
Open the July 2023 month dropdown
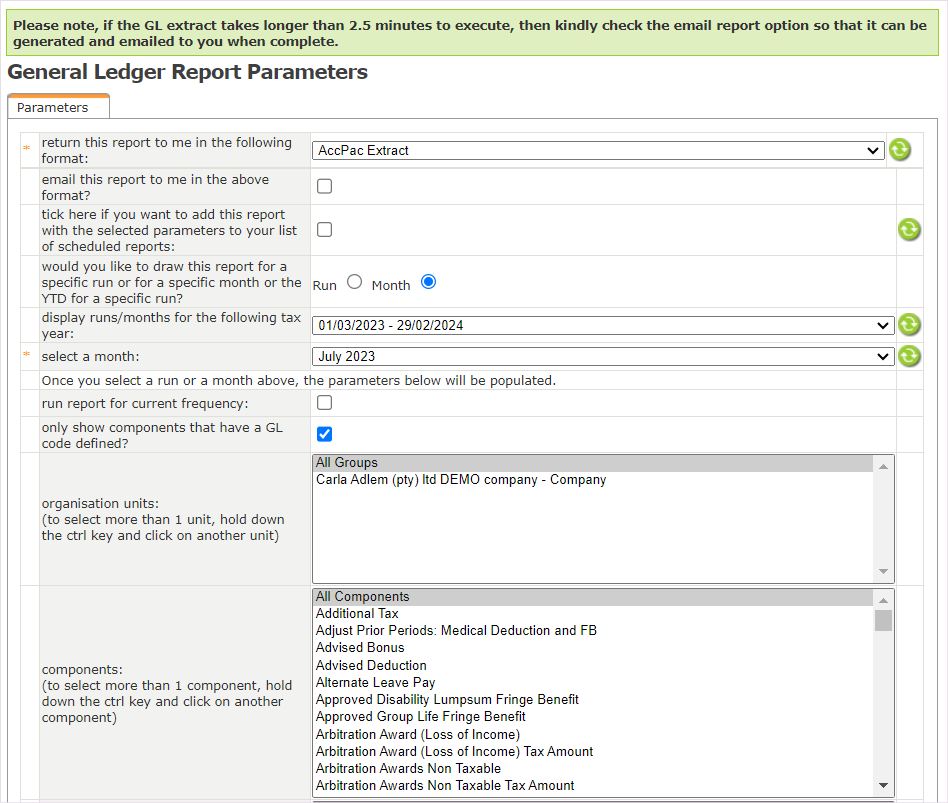[603, 356]
